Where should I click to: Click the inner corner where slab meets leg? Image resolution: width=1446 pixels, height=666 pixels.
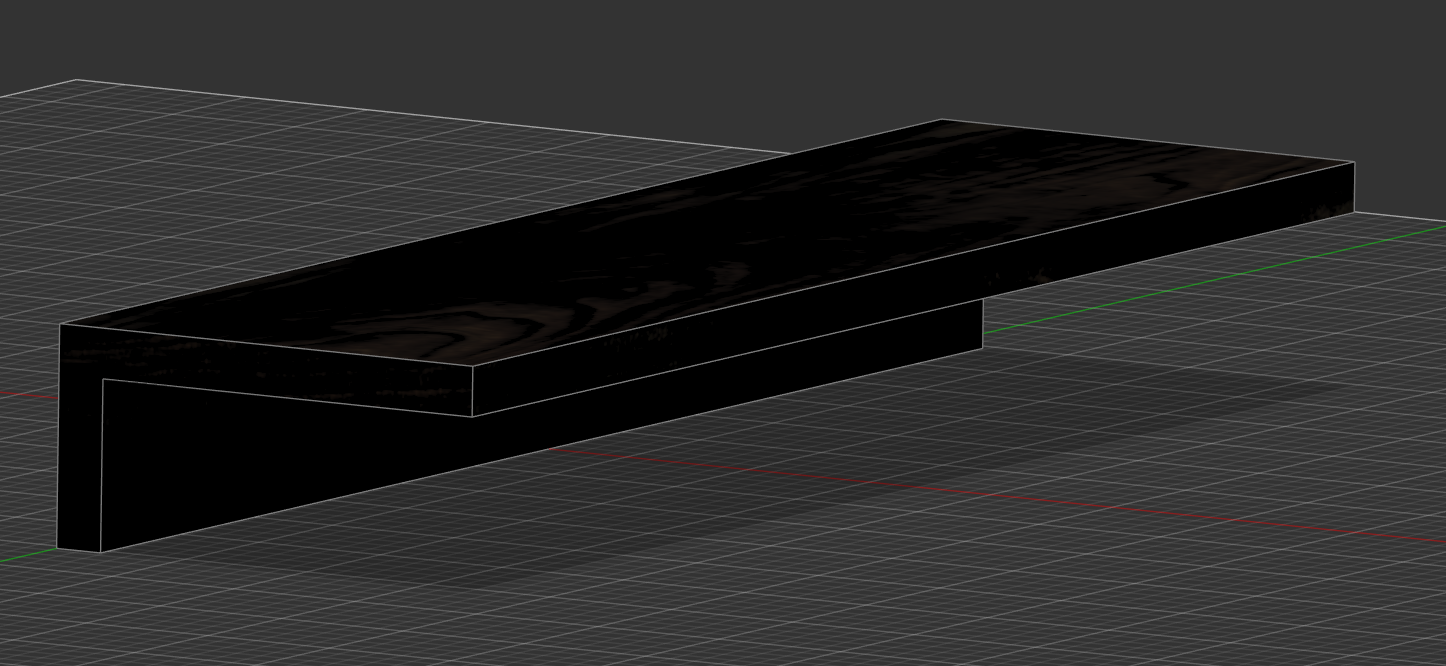point(103,380)
